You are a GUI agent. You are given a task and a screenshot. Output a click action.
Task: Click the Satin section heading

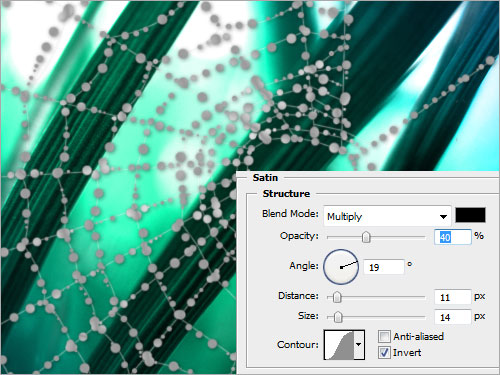[x=265, y=177]
